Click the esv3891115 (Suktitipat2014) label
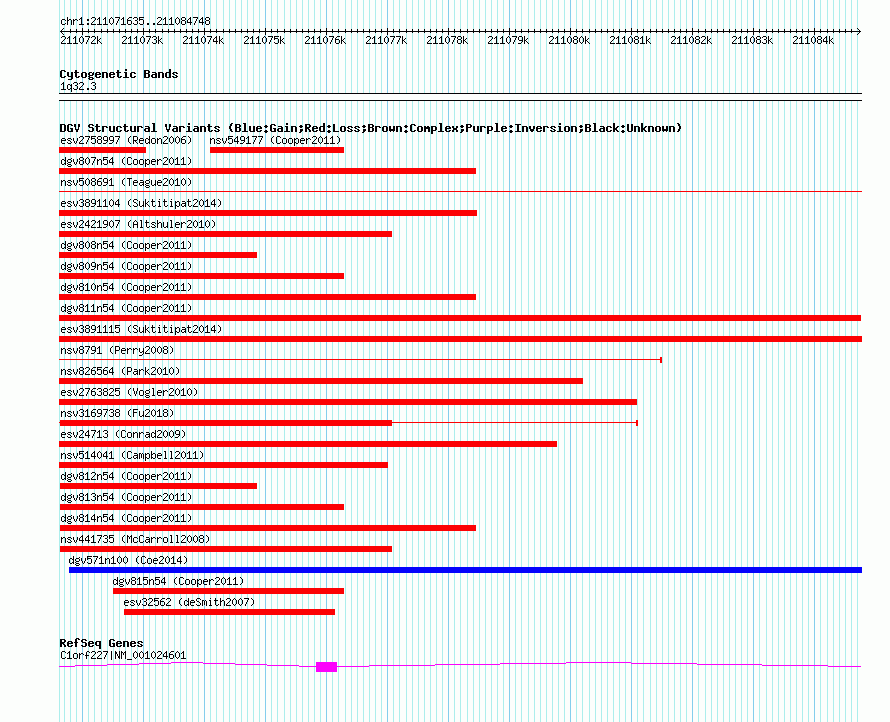 (141, 329)
